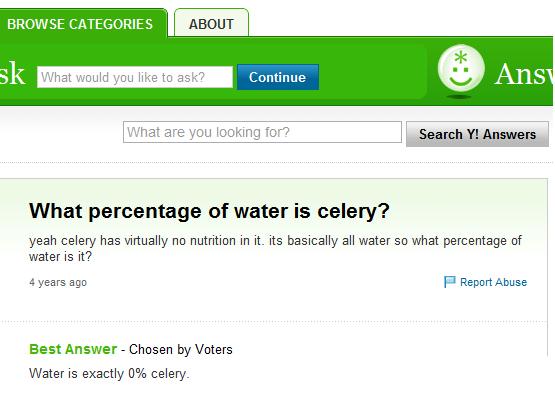Viewport: 555px width, 393px height.
Task: Focus the 'What are you looking for?' search box
Action: coord(262,132)
